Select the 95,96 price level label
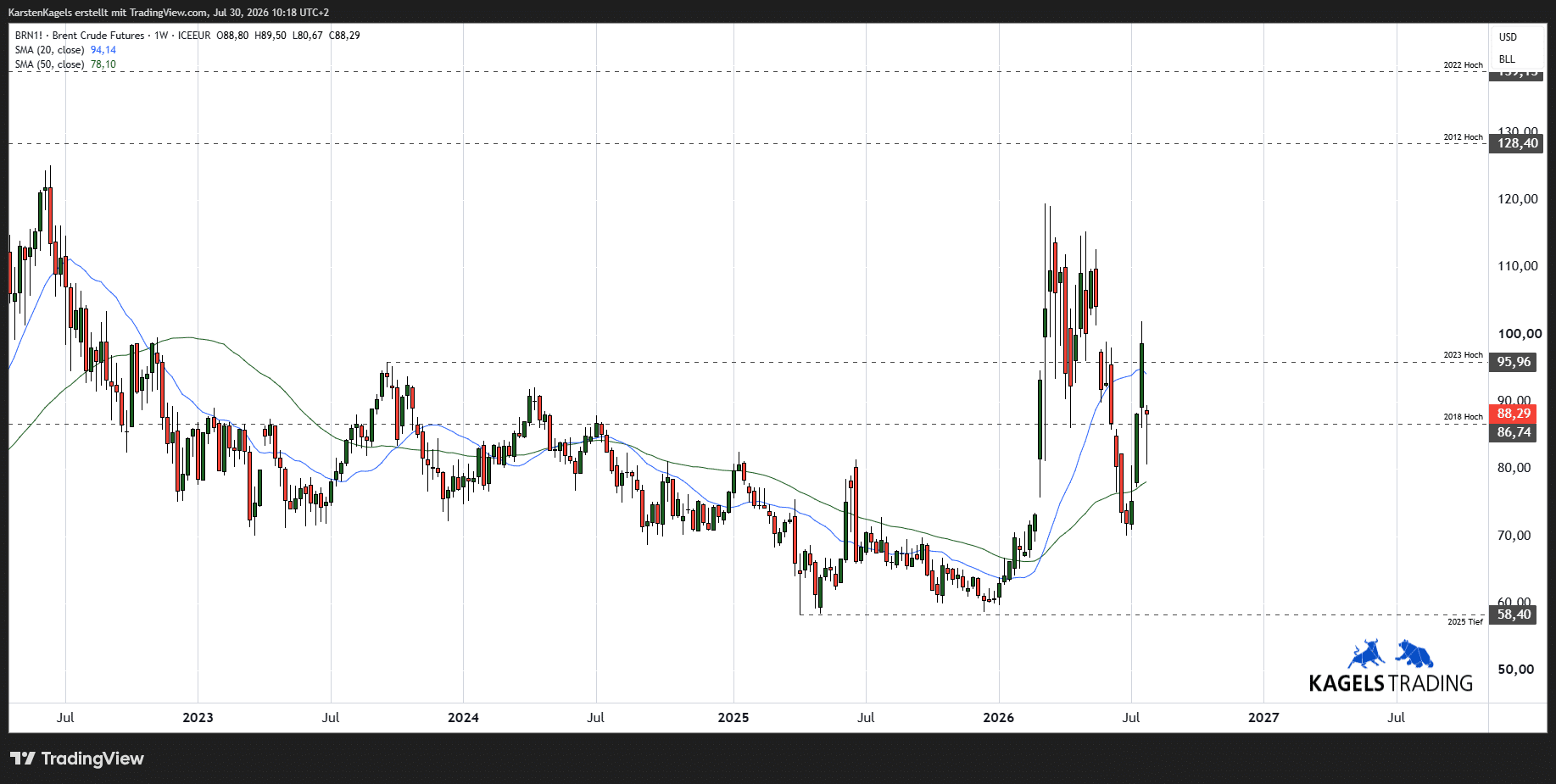The height and width of the screenshot is (784, 1556). coord(1514,362)
